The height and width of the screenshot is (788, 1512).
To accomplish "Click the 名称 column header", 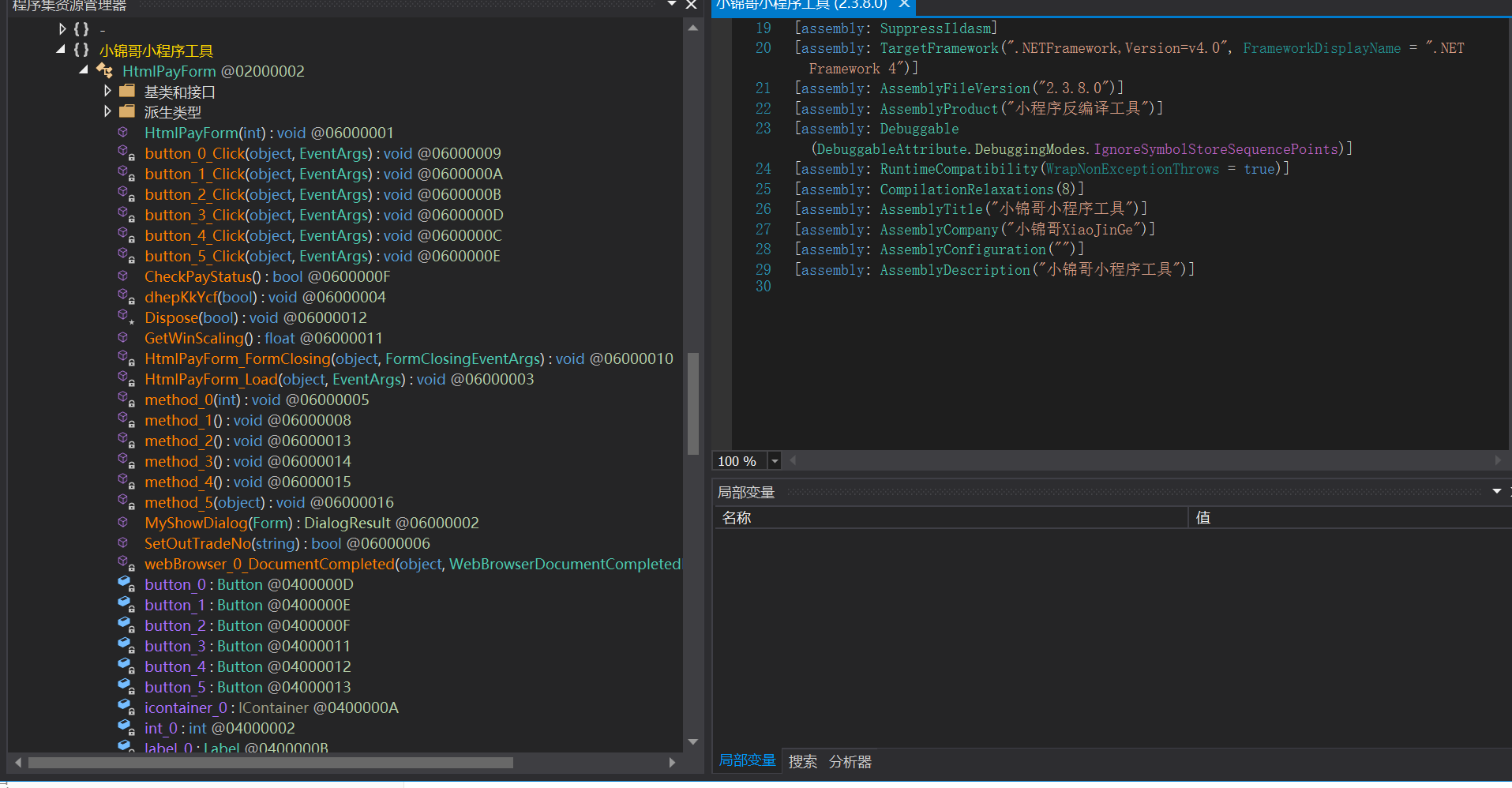I will coord(737,518).
